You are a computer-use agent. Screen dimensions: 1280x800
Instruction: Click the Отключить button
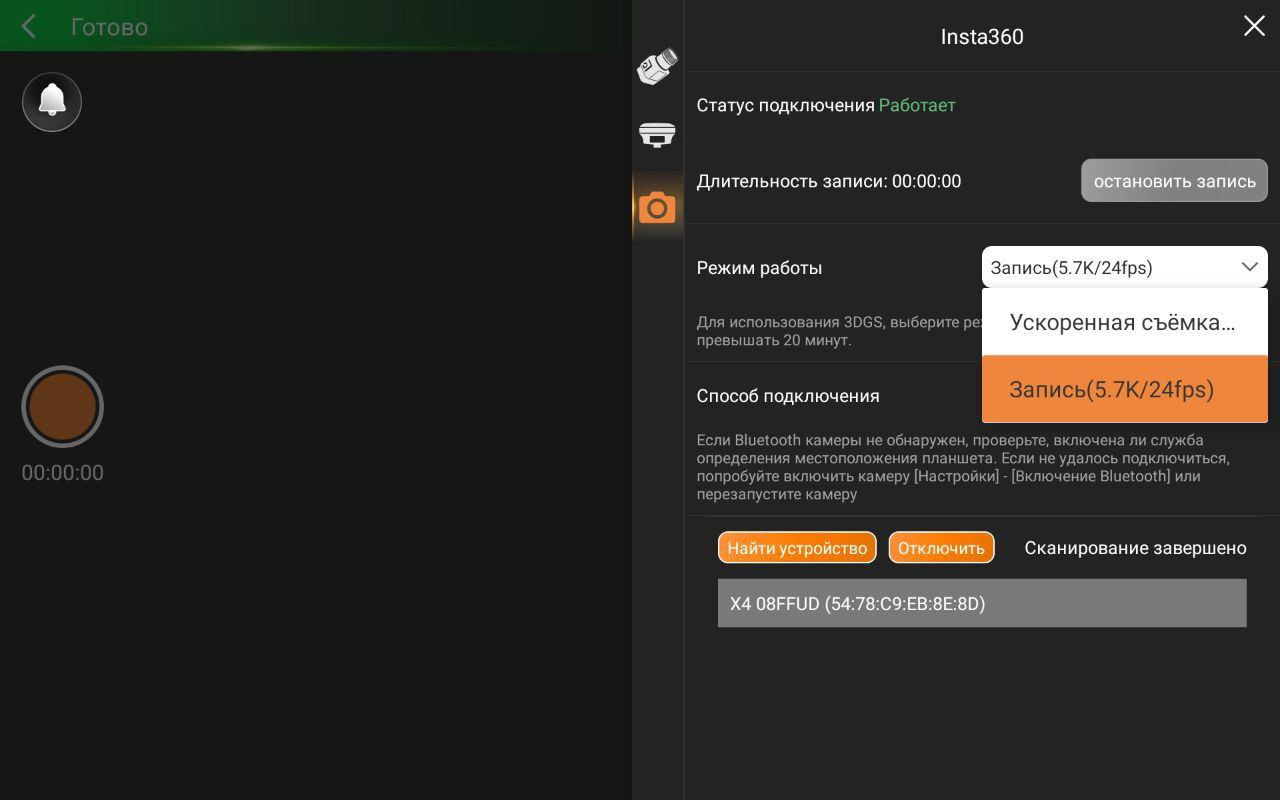pyautogui.click(x=941, y=548)
